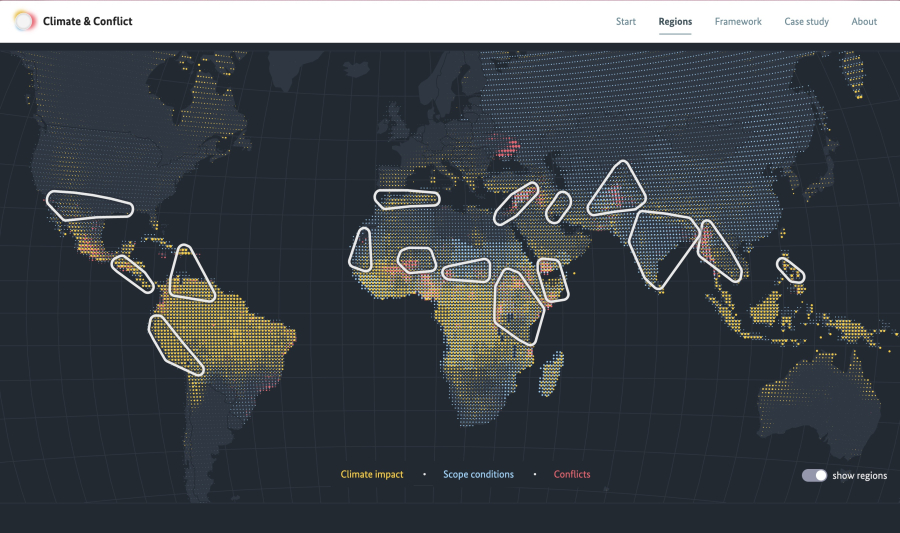Select the Colombia-Venezuela region outline
The height and width of the screenshot is (533, 900).
[x=190, y=275]
